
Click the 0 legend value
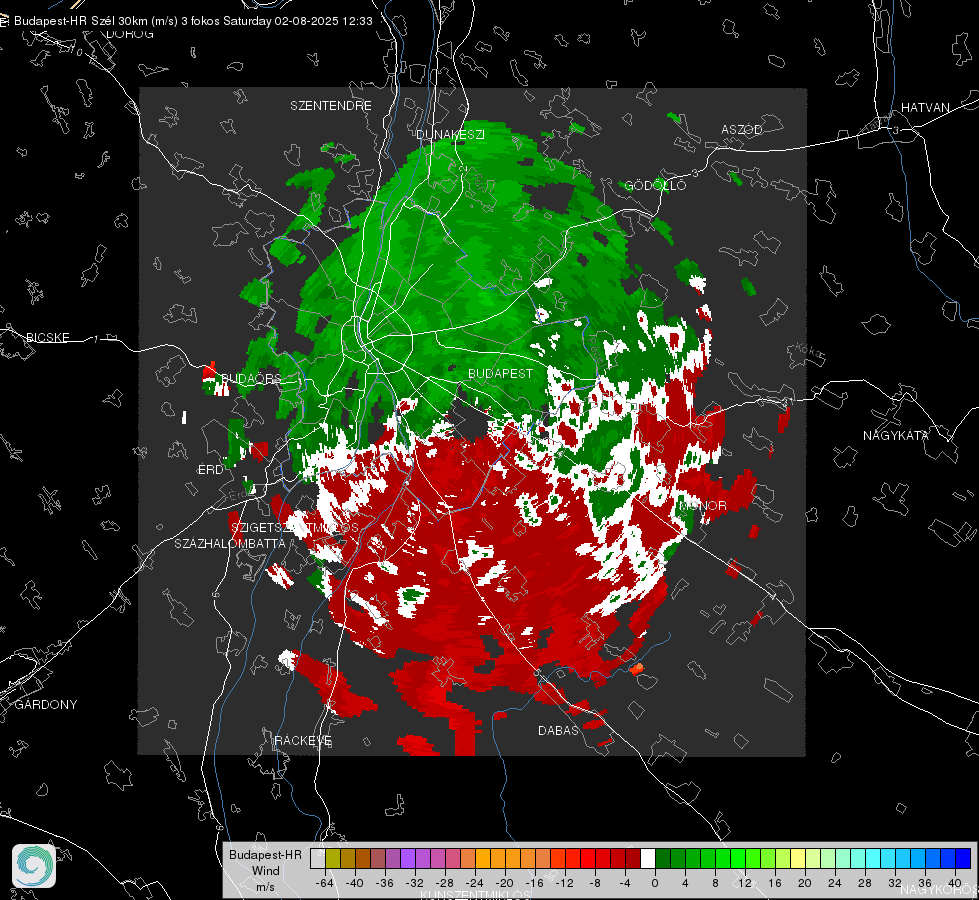click(654, 883)
